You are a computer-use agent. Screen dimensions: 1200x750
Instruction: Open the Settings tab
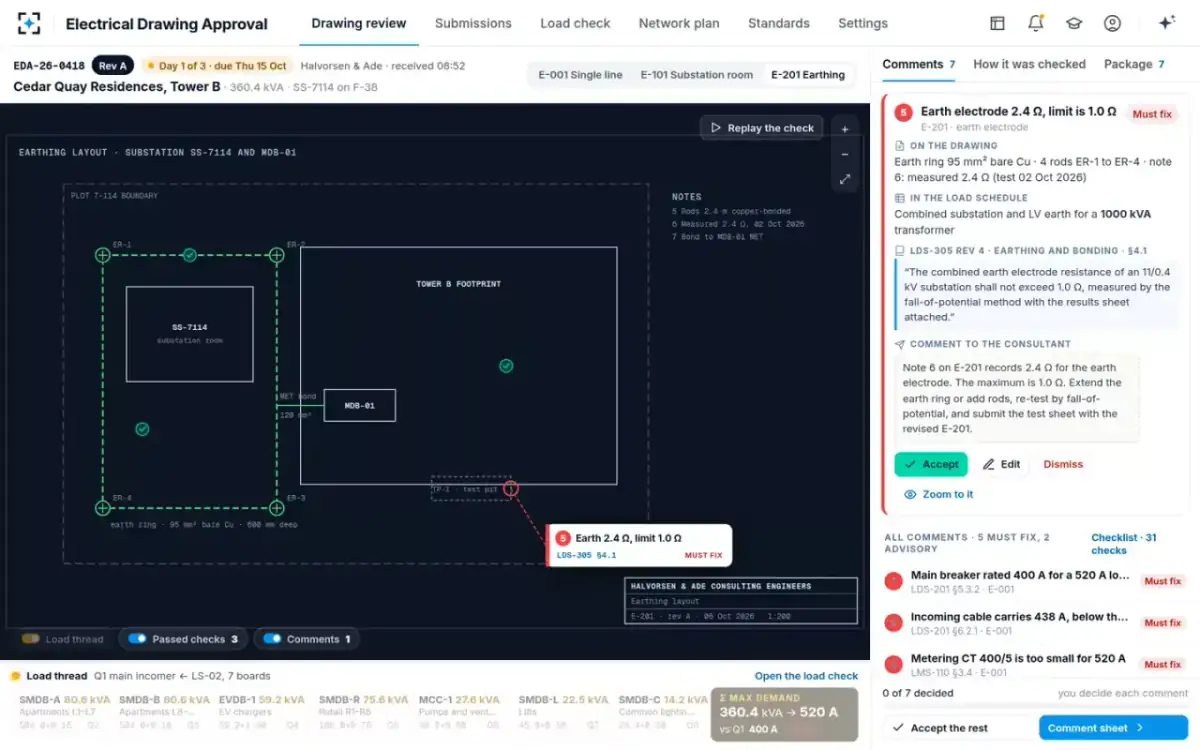[x=863, y=23]
